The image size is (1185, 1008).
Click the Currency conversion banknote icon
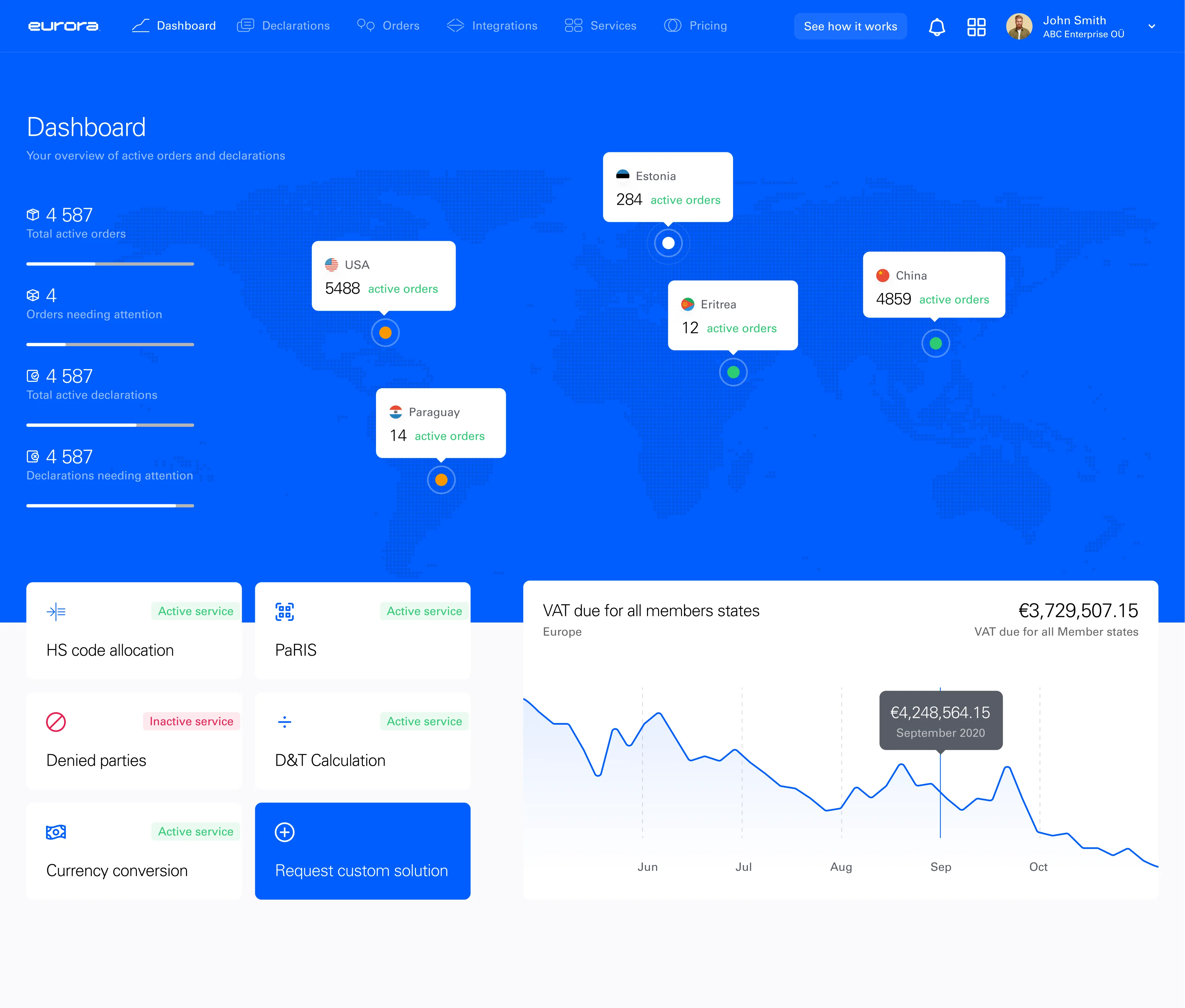tap(56, 832)
